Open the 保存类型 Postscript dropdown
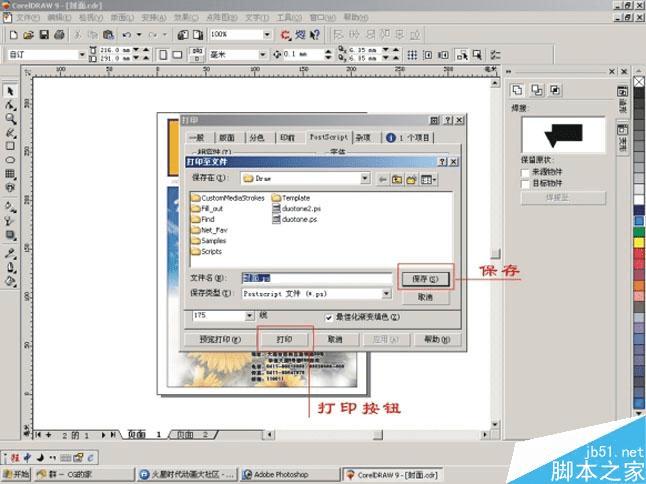 click(x=386, y=293)
